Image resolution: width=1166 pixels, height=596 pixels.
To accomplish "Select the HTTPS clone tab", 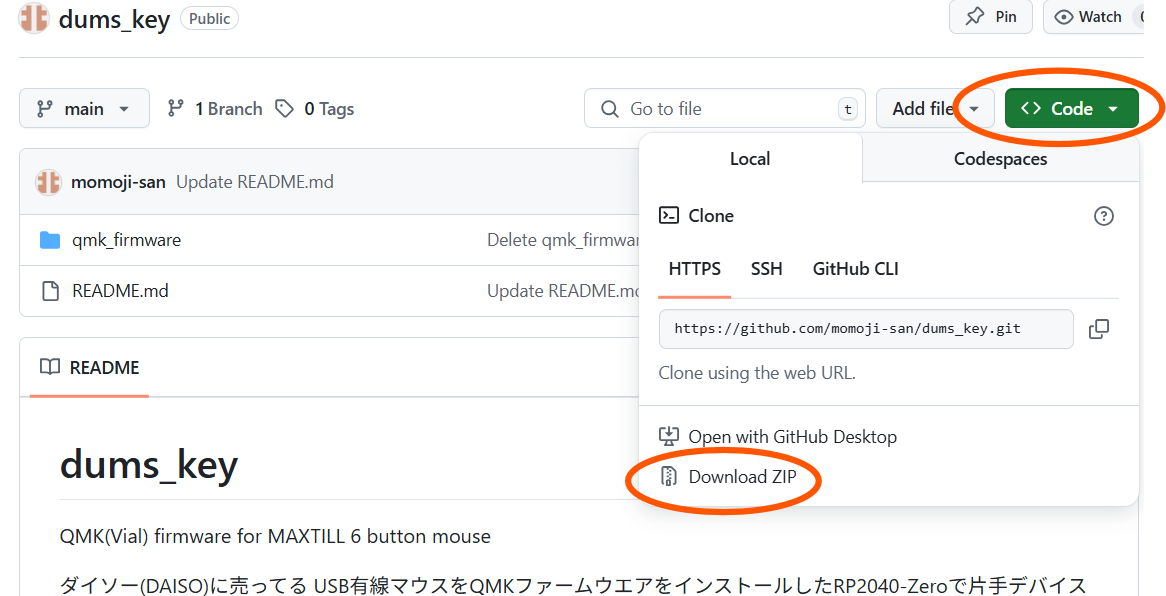I will click(695, 269).
